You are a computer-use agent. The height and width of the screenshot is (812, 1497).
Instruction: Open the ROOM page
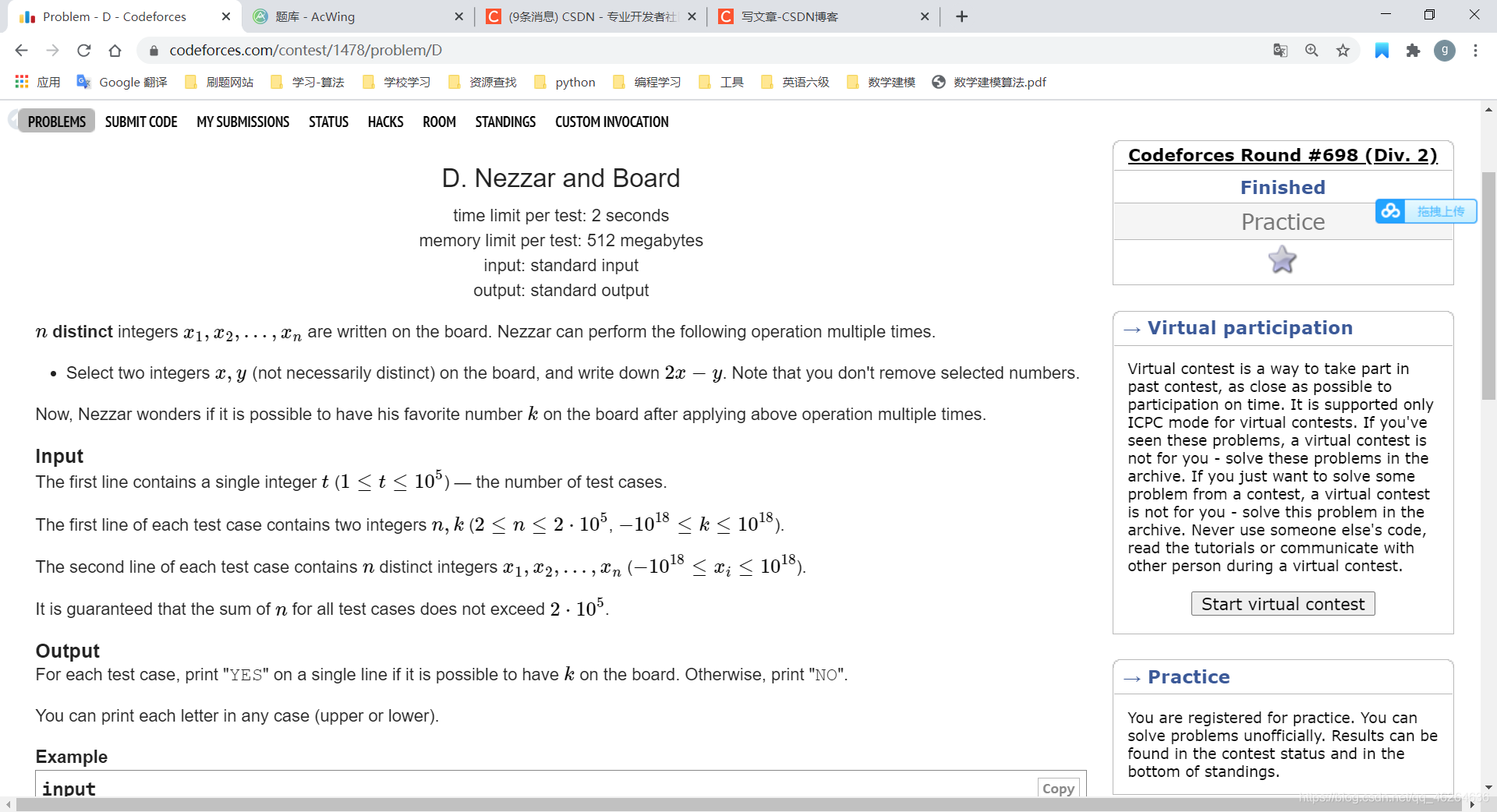click(x=439, y=122)
